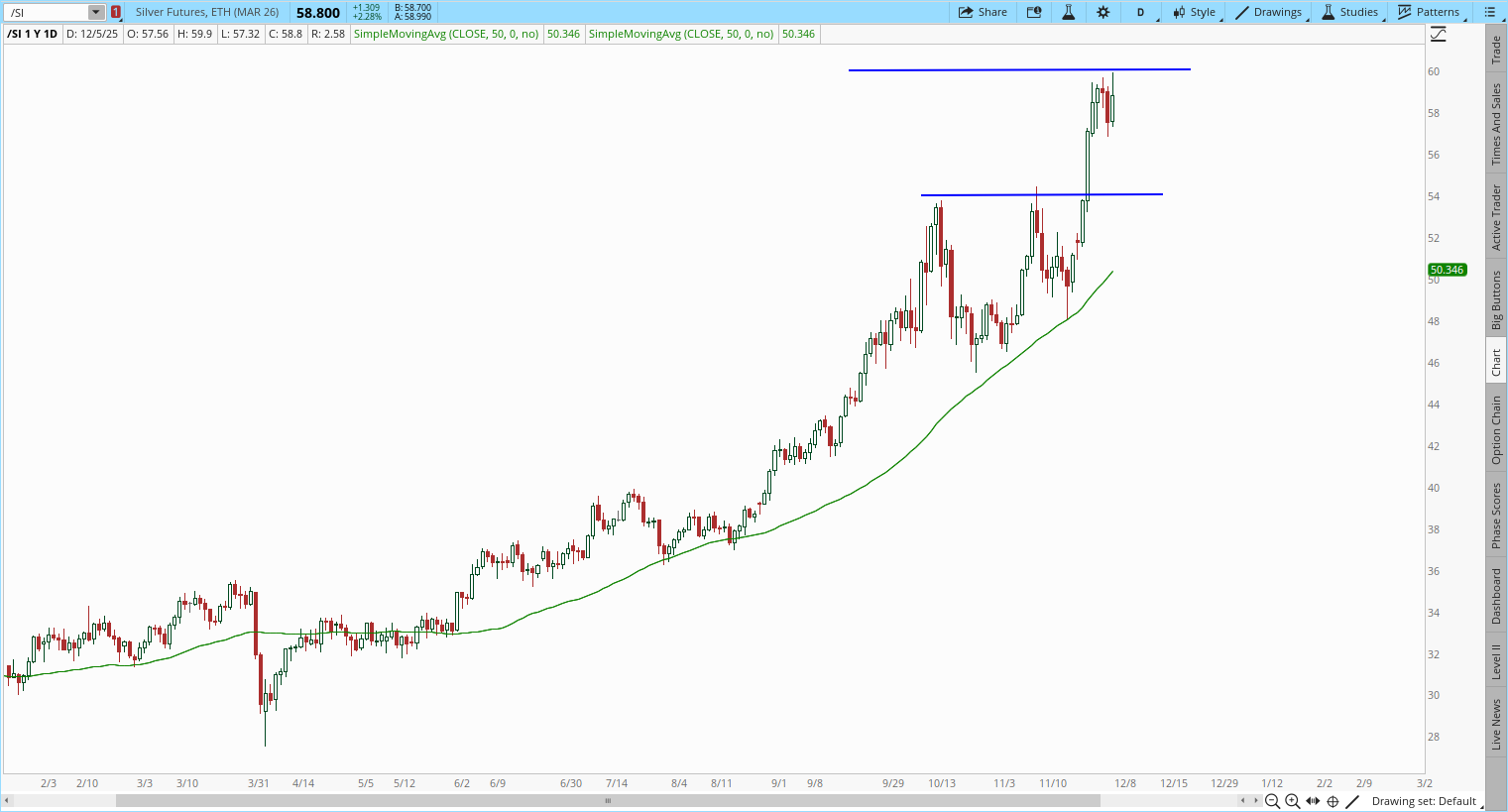Open the flask Edit Studies icon
Image resolution: width=1508 pixels, height=812 pixels.
coord(1068,12)
